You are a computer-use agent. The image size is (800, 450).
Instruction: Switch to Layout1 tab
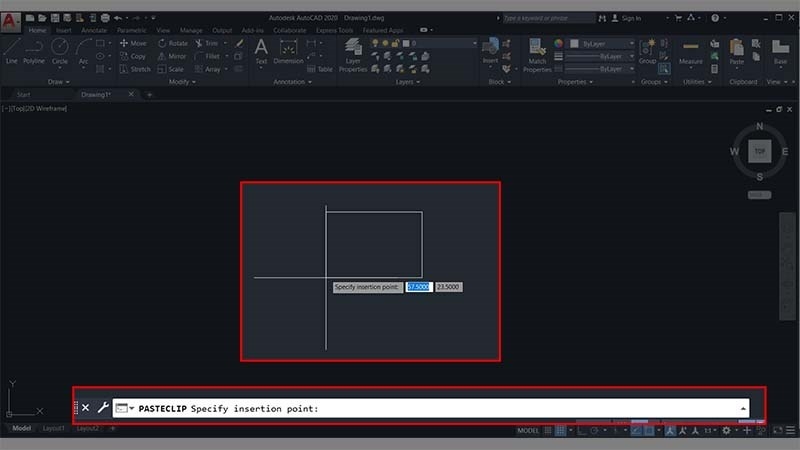coord(53,429)
